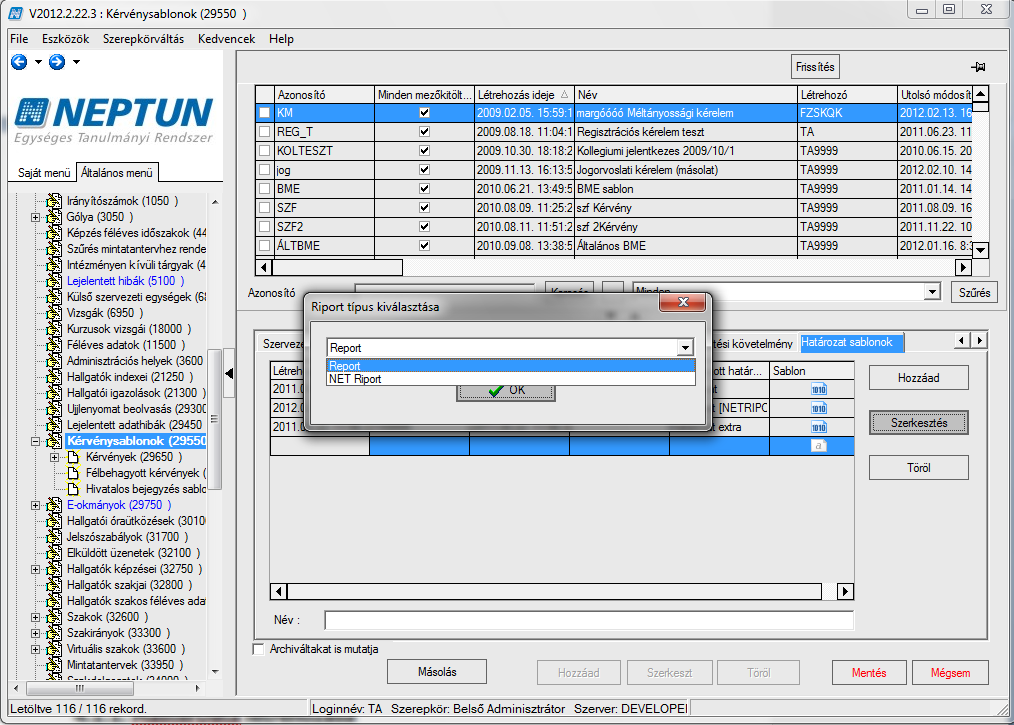Click the Másolás button
This screenshot has width=1014, height=725.
(x=437, y=672)
